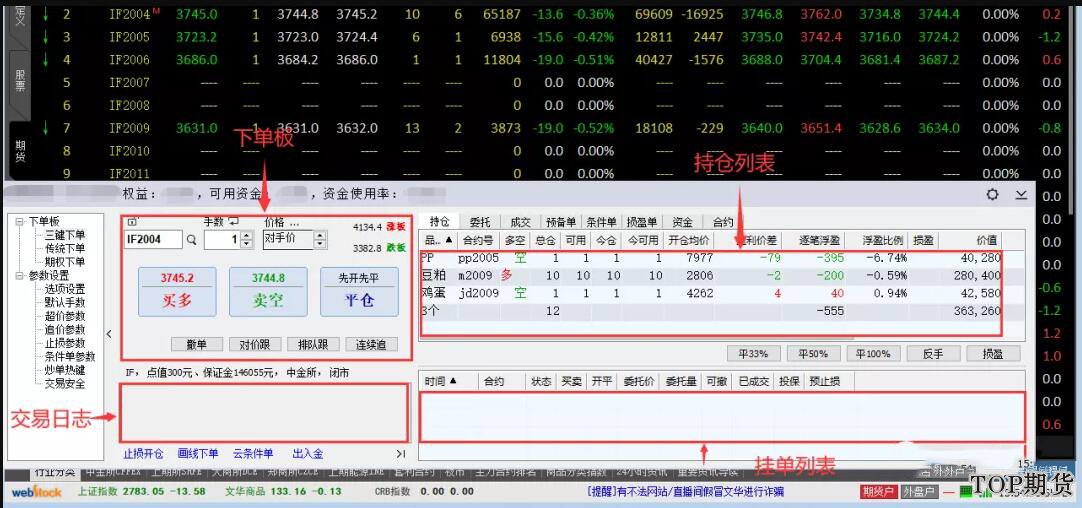Image resolution: width=1082 pixels, height=508 pixels.
Task: Click the swap icon next to 手数
Action: [233, 222]
